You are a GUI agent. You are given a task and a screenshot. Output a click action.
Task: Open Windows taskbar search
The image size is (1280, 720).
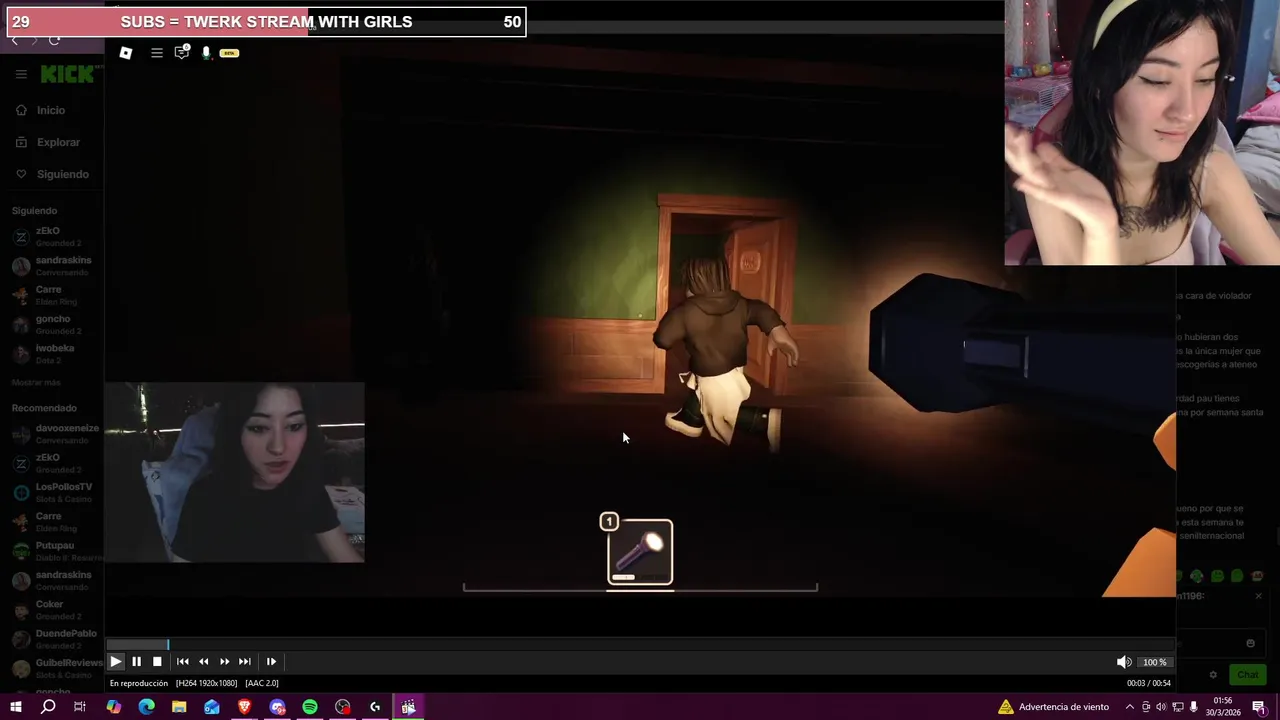48,707
